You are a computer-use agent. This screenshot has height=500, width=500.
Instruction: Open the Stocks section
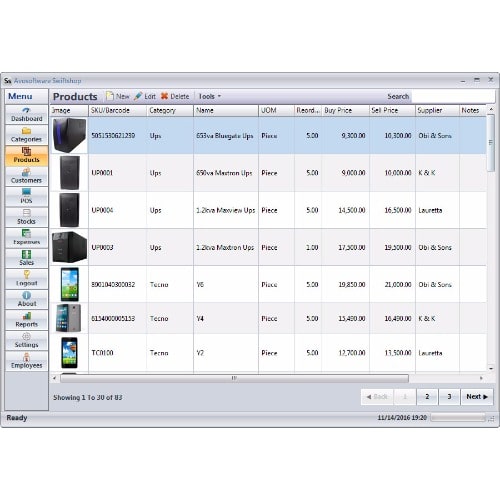click(27, 217)
